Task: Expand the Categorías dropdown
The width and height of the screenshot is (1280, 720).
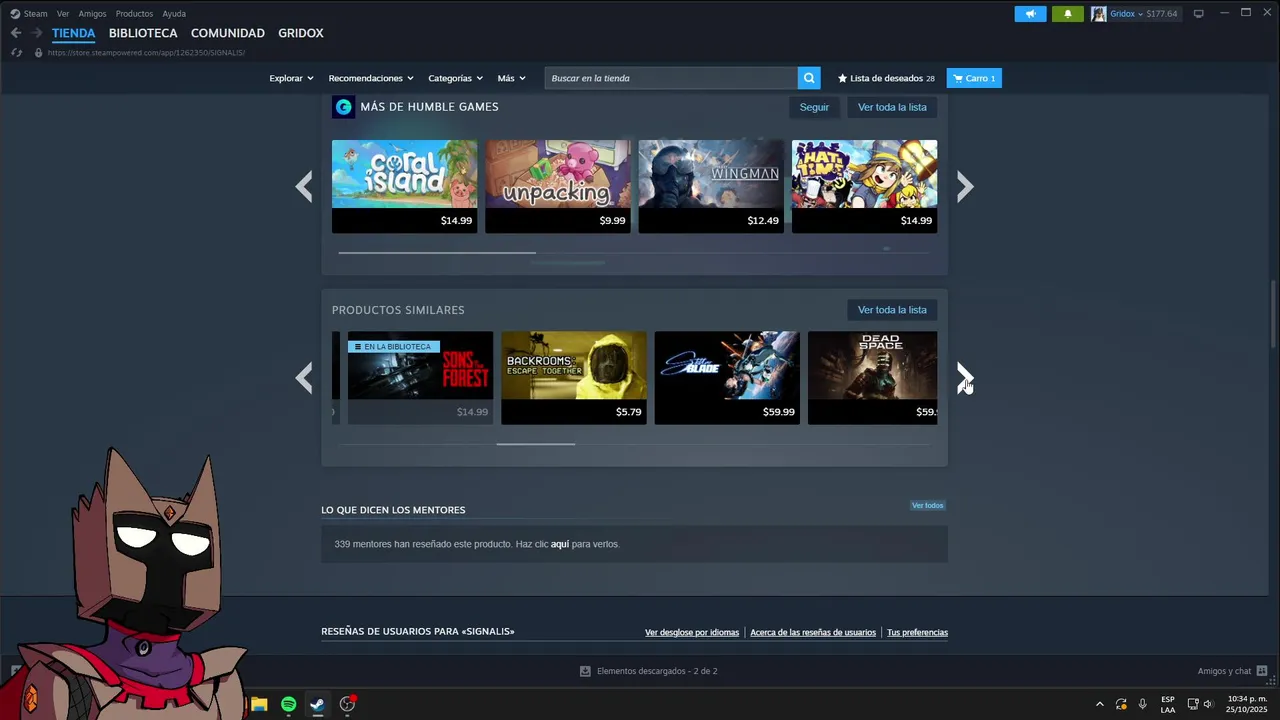Action: (455, 78)
